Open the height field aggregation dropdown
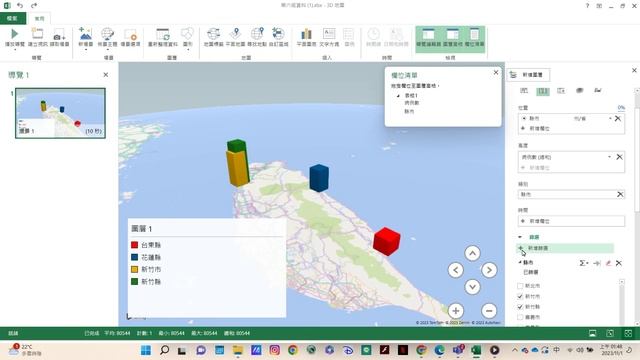The width and height of the screenshot is (640, 360). click(x=609, y=157)
